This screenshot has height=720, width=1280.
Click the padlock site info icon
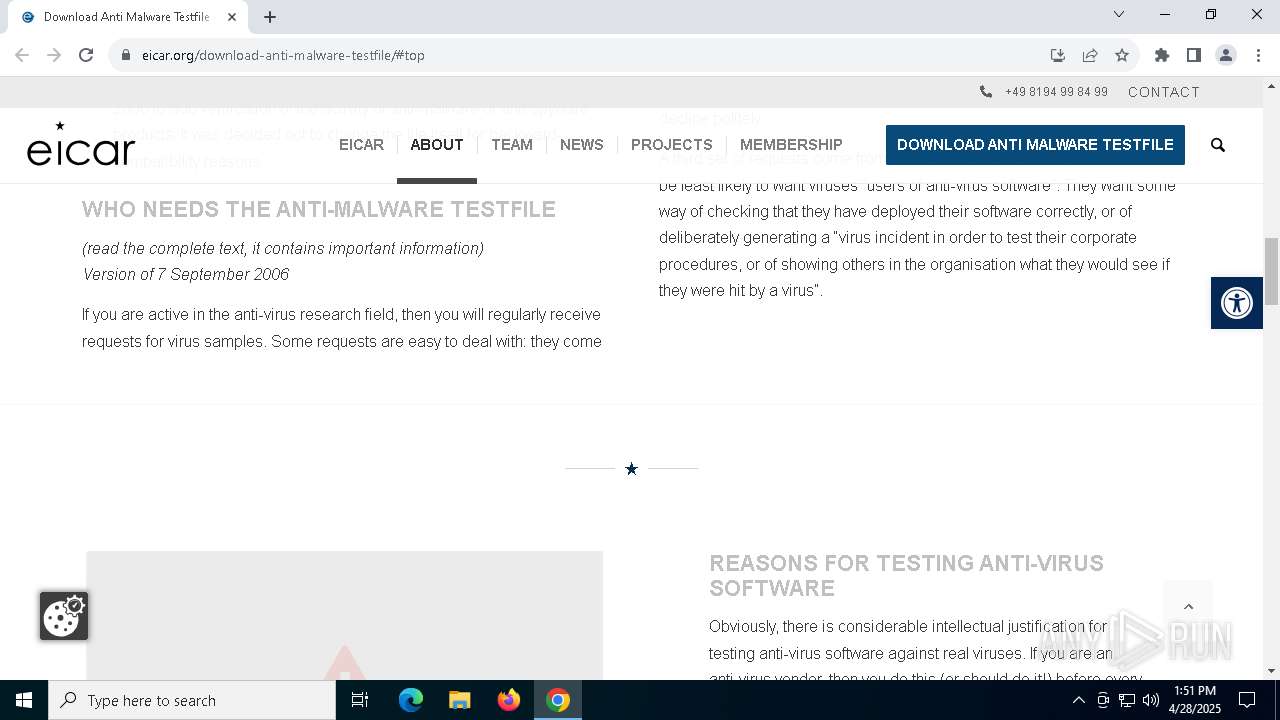click(x=126, y=55)
